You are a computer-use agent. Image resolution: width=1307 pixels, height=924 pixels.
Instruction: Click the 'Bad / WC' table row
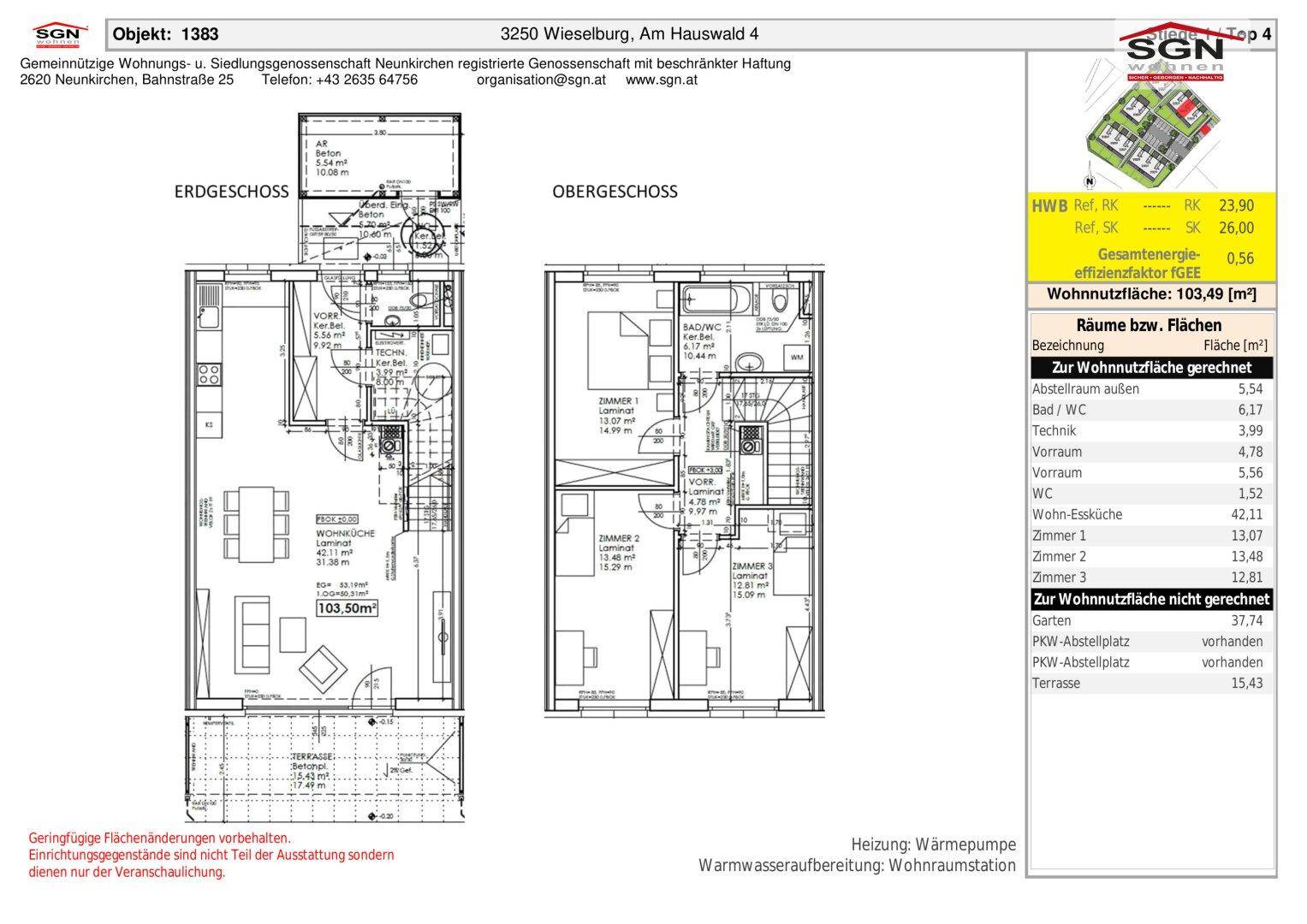tap(1151, 410)
